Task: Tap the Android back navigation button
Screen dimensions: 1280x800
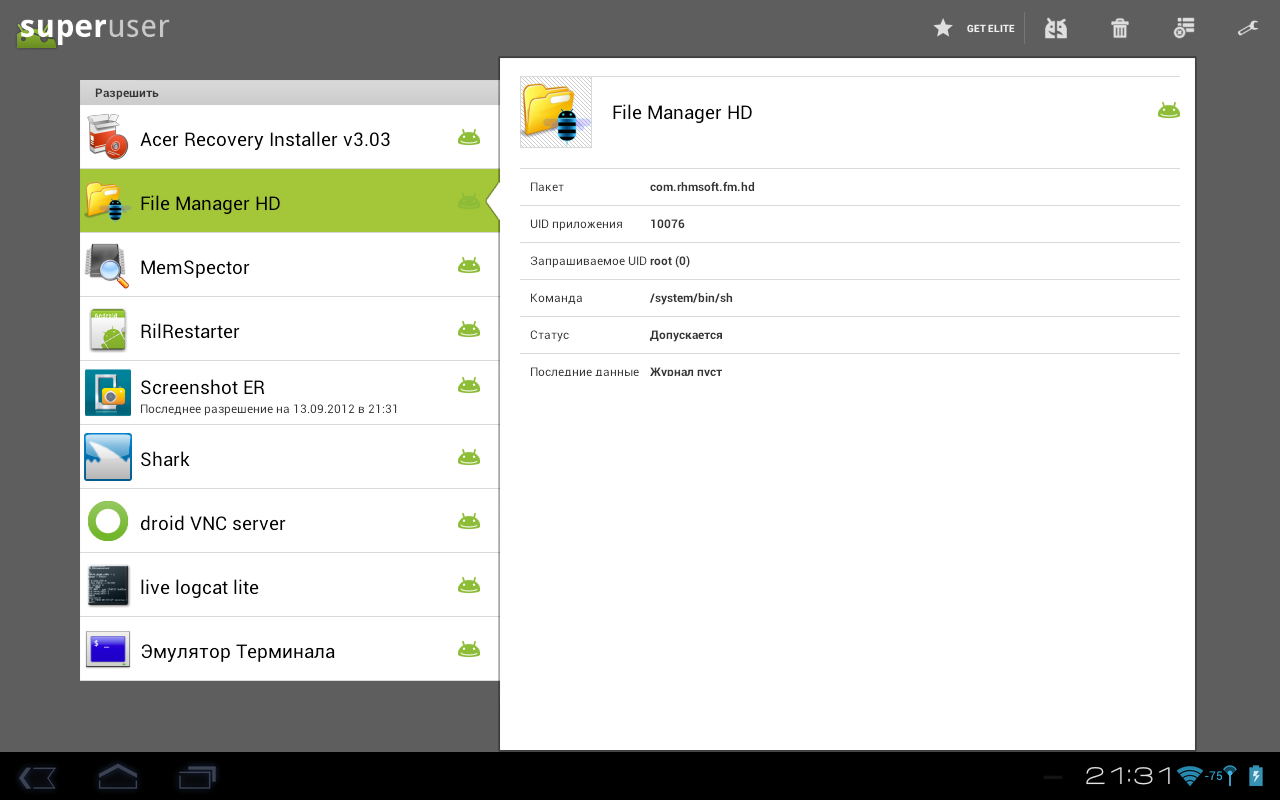Action: click(37, 777)
